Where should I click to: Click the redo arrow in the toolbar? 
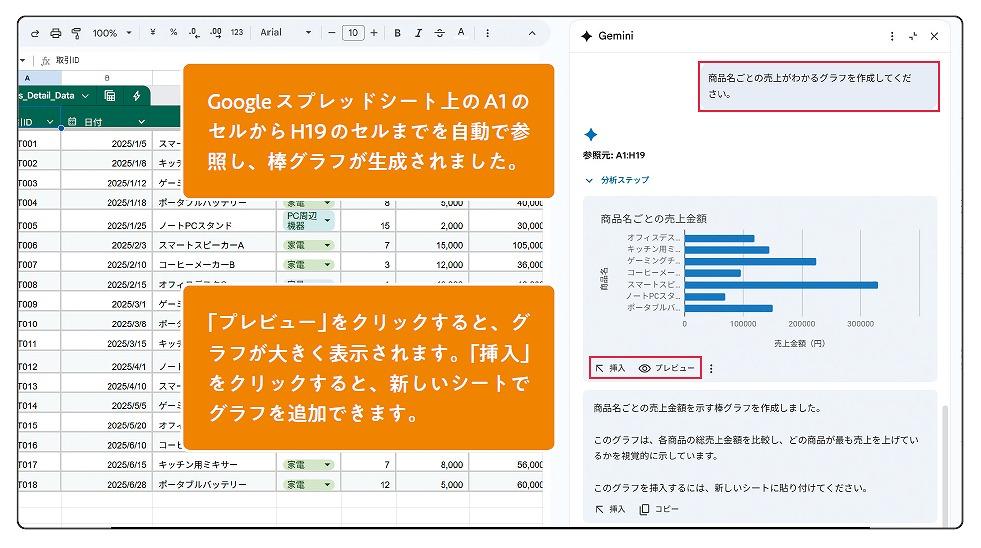[35, 33]
